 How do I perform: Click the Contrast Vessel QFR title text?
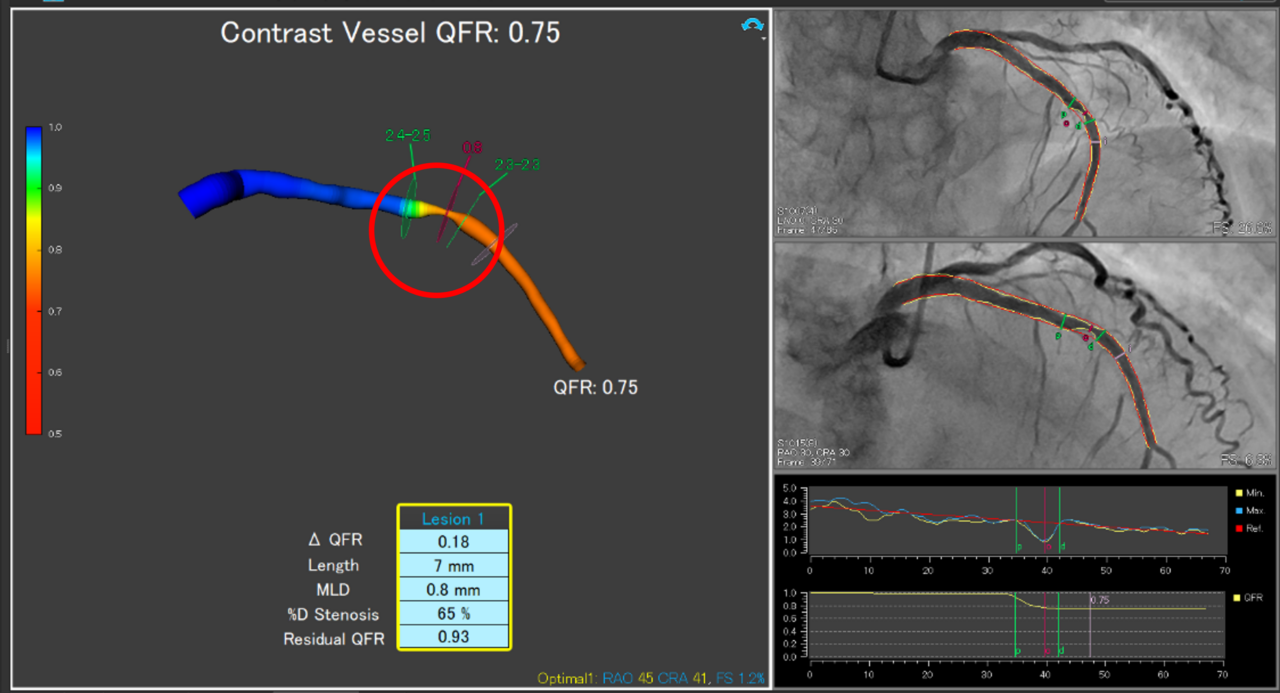(390, 33)
